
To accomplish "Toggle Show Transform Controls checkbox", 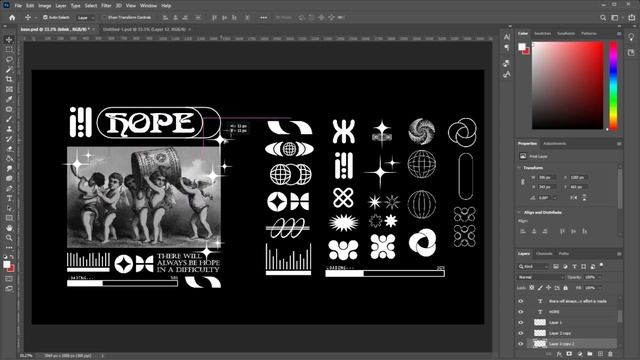I will point(104,18).
